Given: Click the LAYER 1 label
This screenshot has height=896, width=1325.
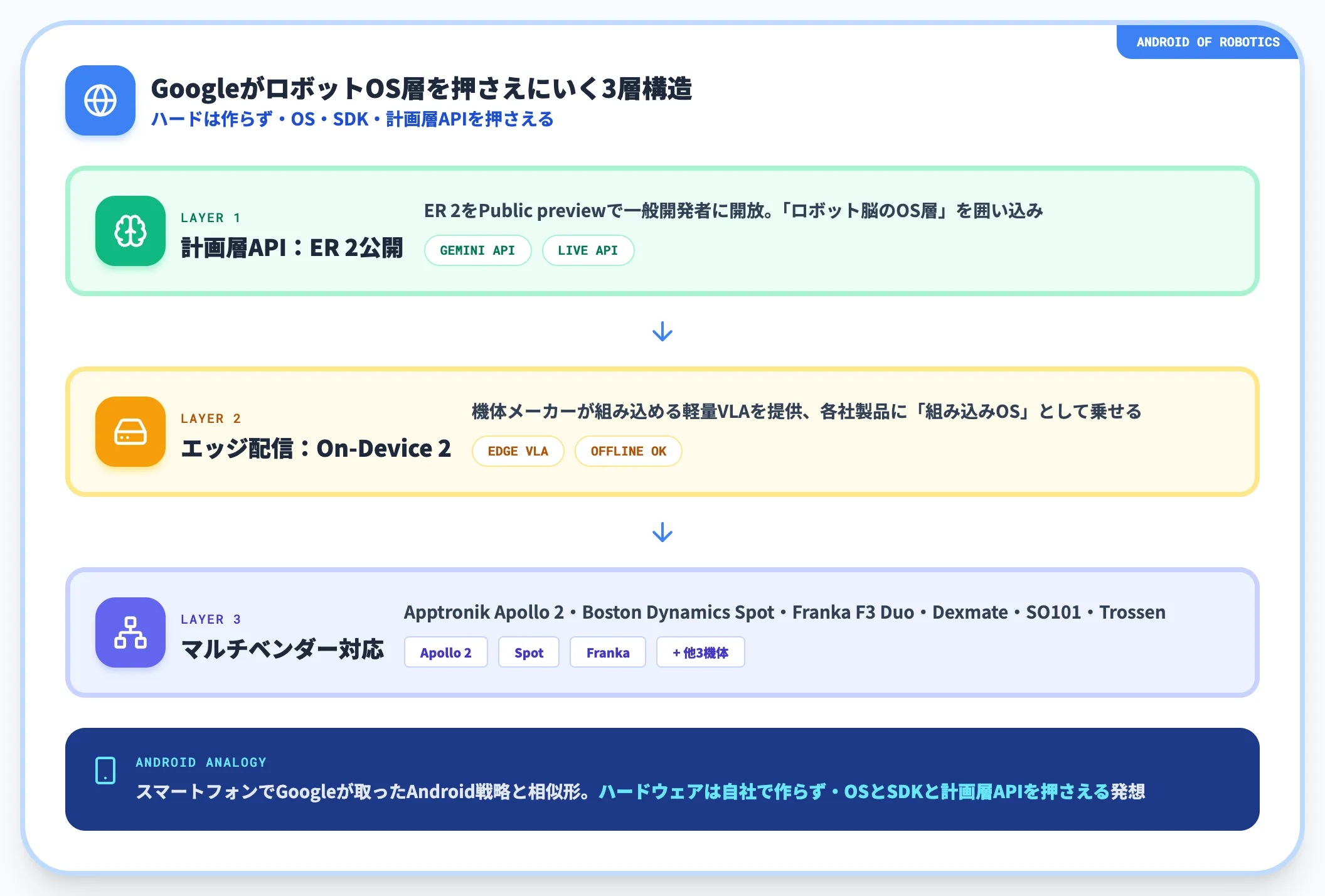Looking at the screenshot, I should 210,218.
